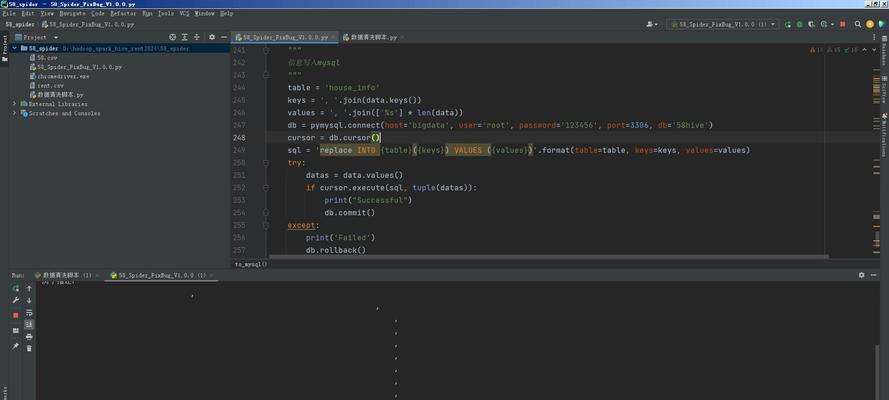Open the user account icon menu
Image resolution: width=889 pixels, height=400 pixels.
(x=651, y=24)
